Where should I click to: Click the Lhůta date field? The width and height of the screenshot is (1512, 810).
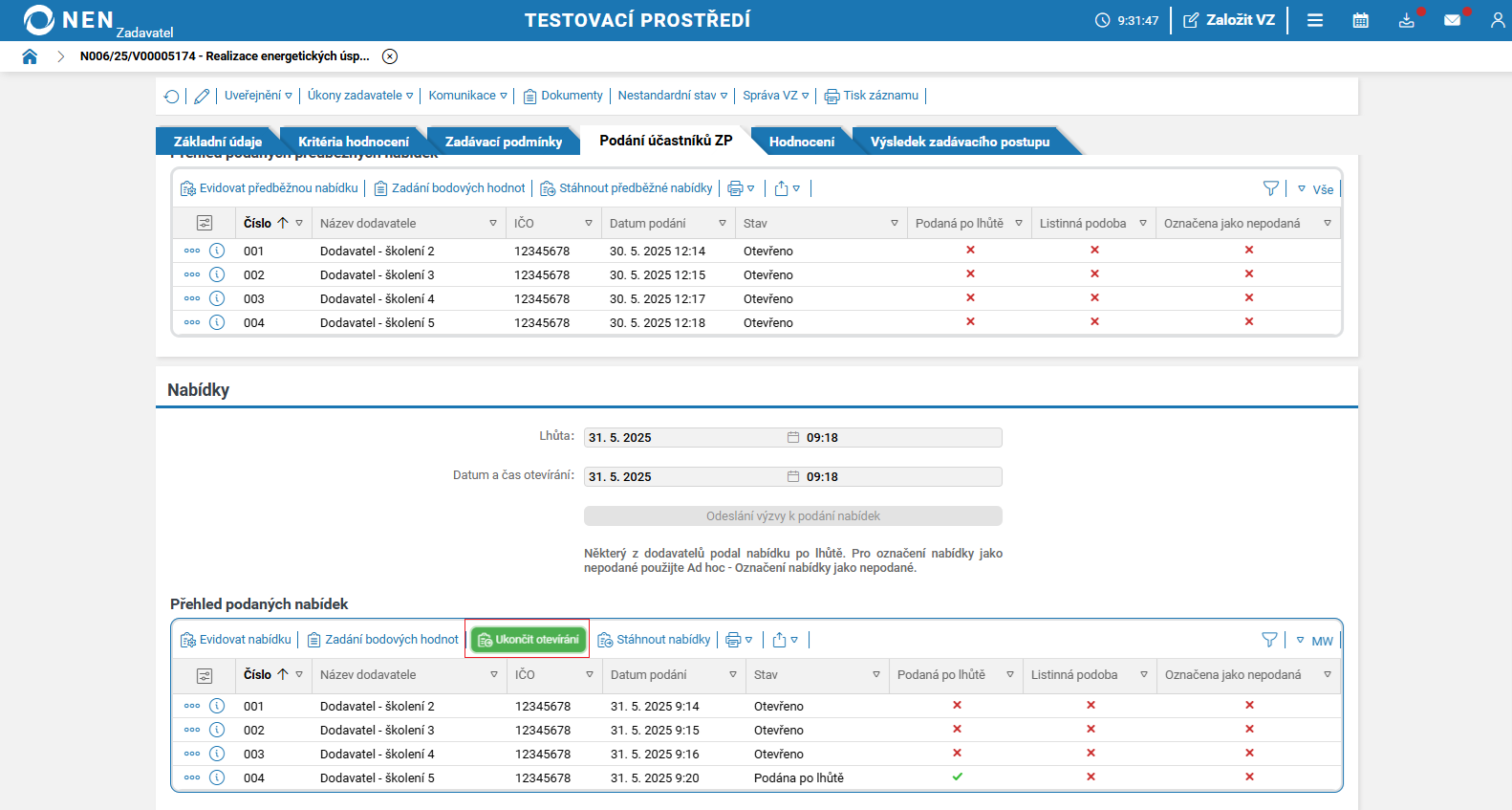(684, 438)
